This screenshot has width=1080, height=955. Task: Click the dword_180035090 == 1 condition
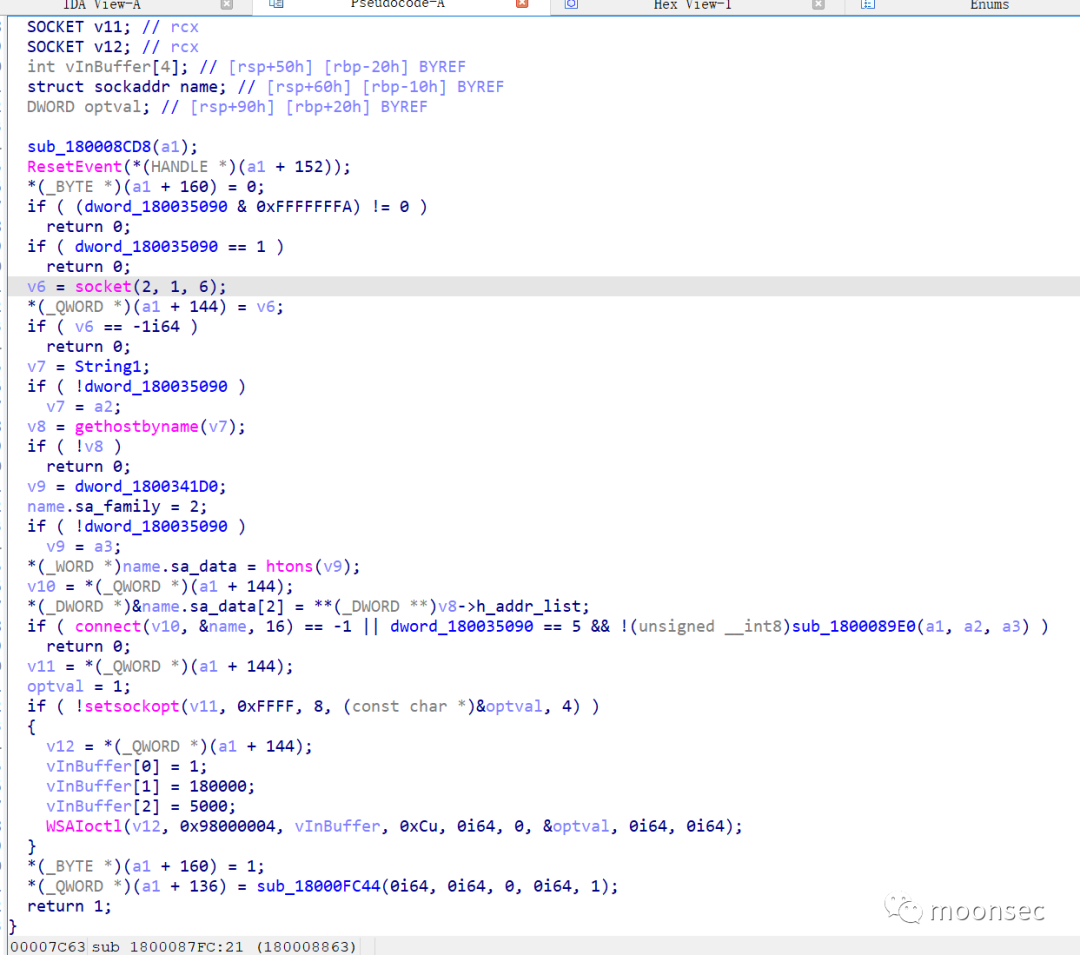(170, 246)
